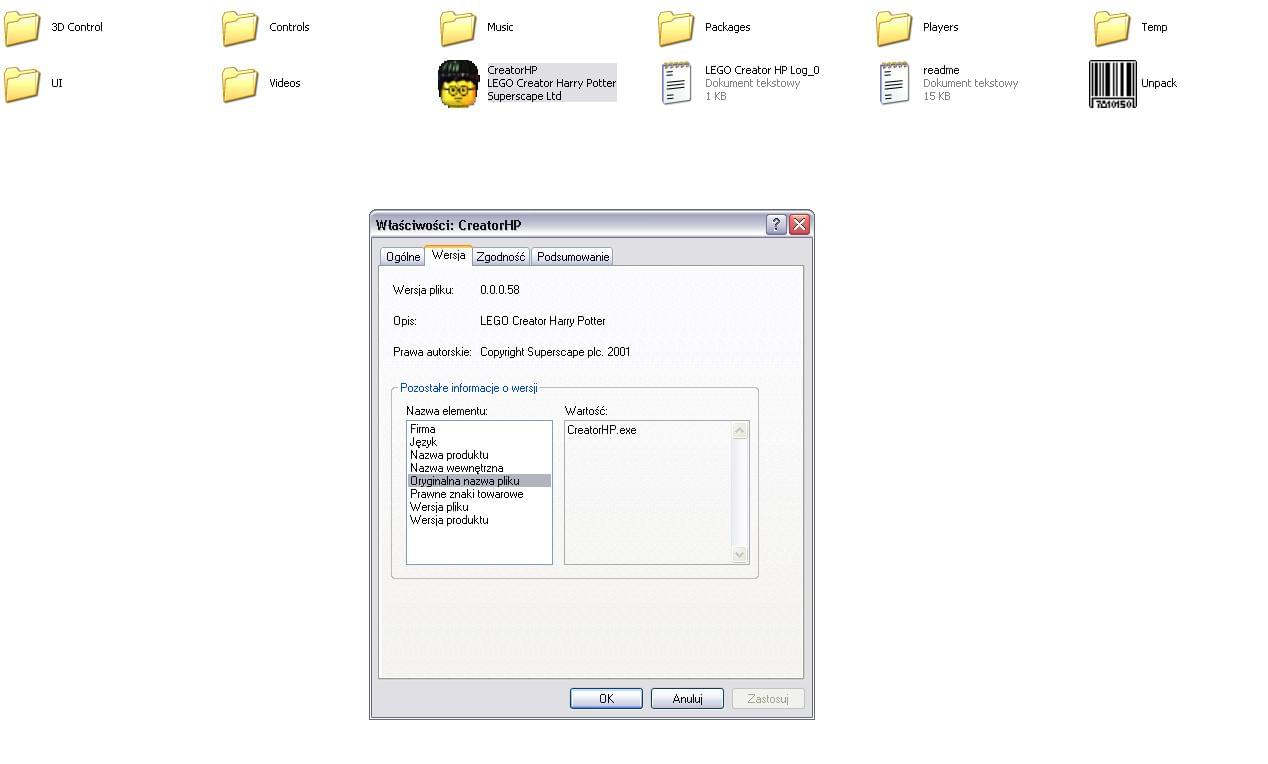The image size is (1268, 764).
Task: Click the Music folder name
Action: tap(500, 27)
